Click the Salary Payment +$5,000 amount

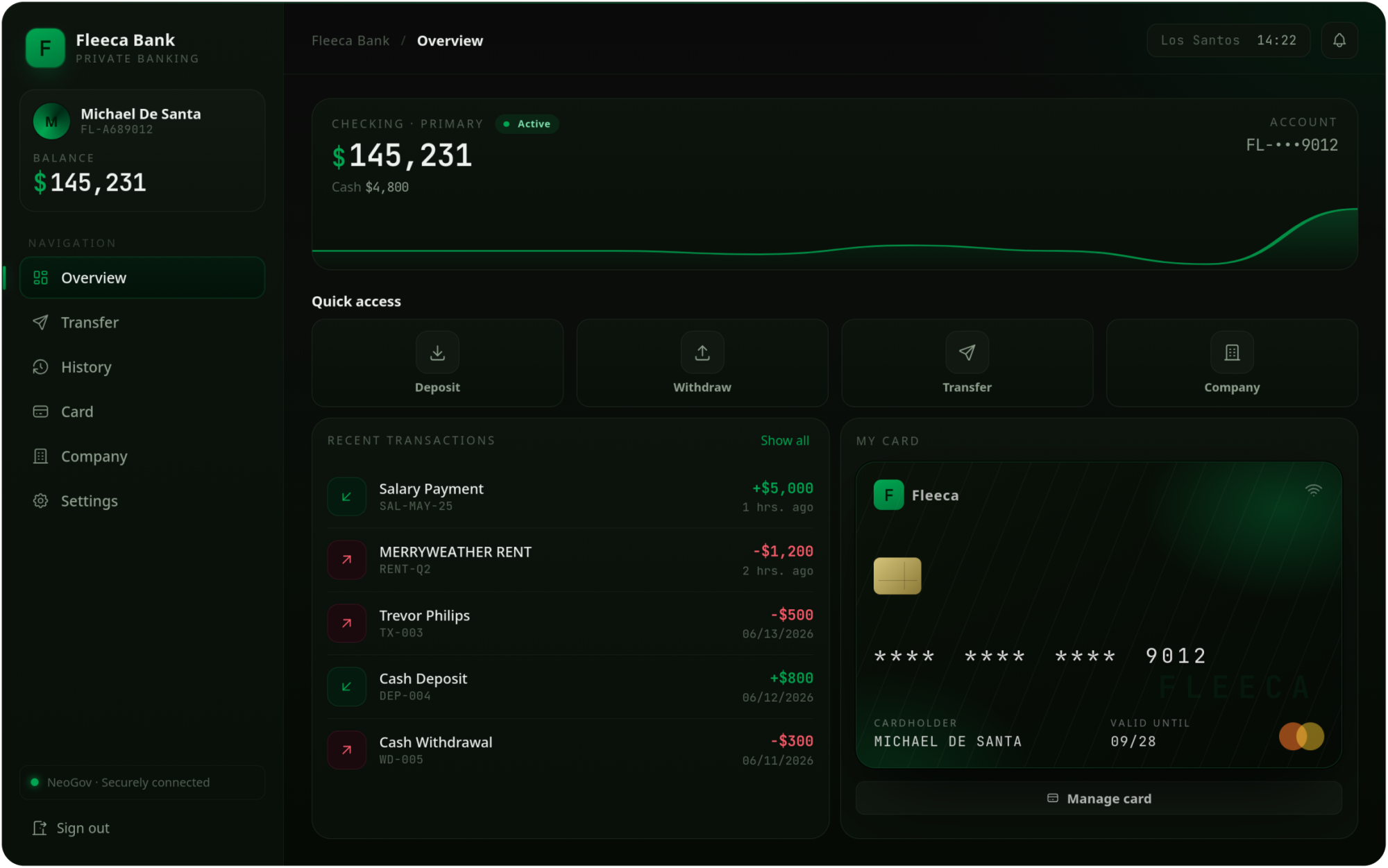click(x=782, y=488)
